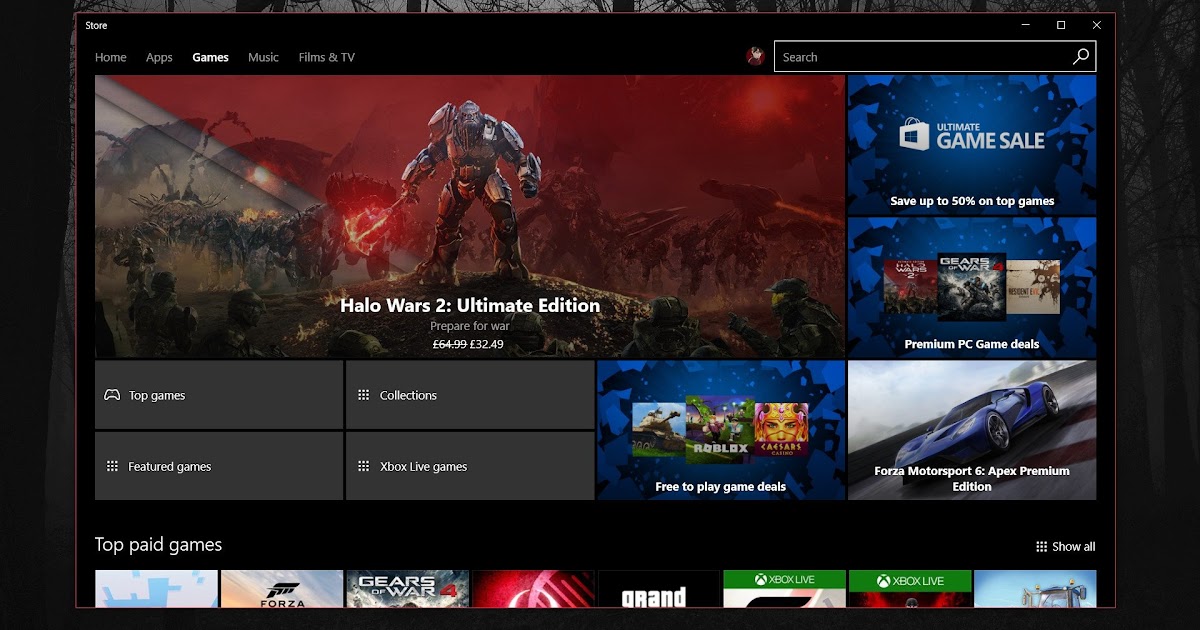Click the Prepare for war subtitle
1200x630 pixels.
tap(470, 326)
